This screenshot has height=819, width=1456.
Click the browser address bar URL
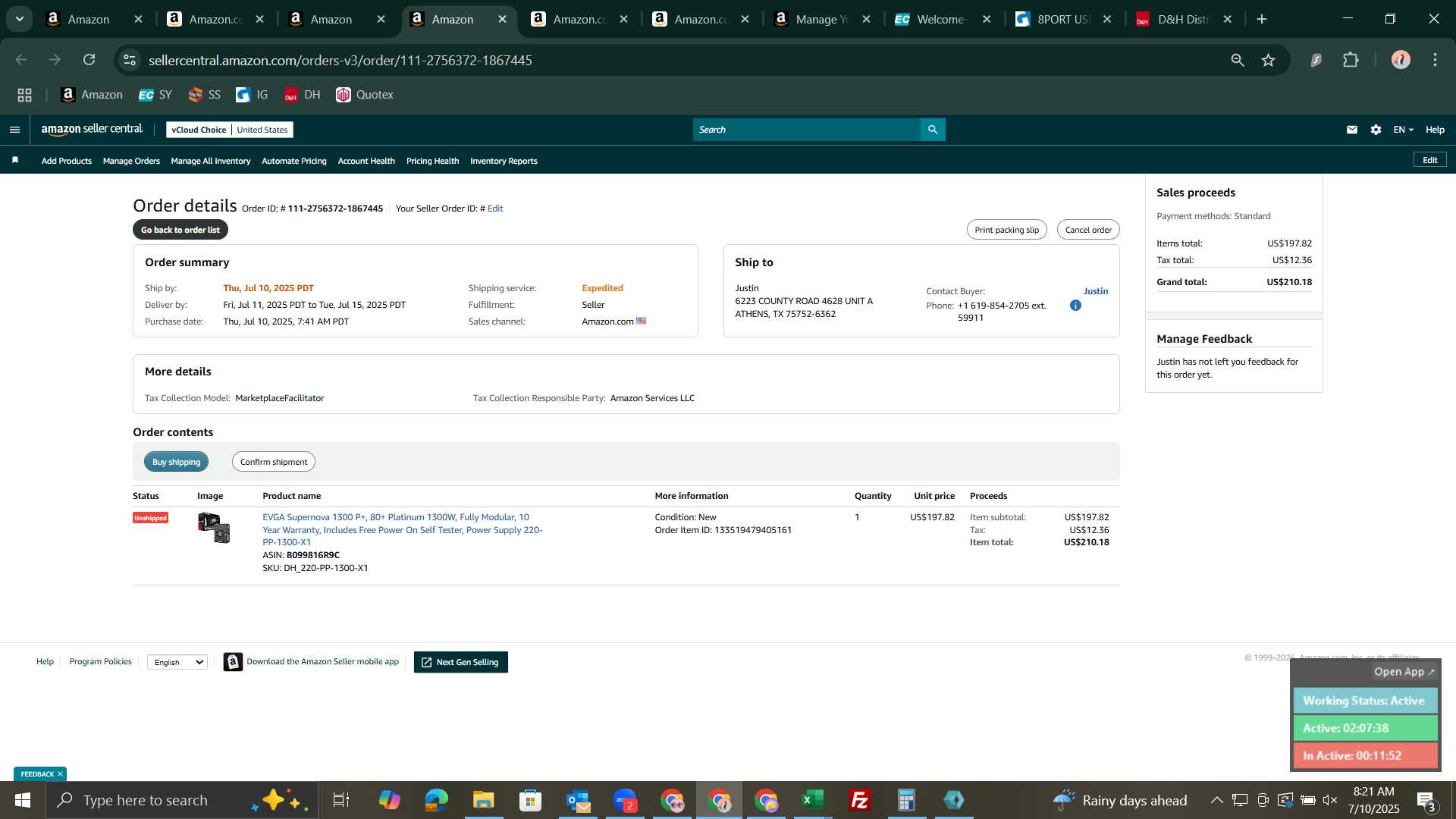click(340, 60)
